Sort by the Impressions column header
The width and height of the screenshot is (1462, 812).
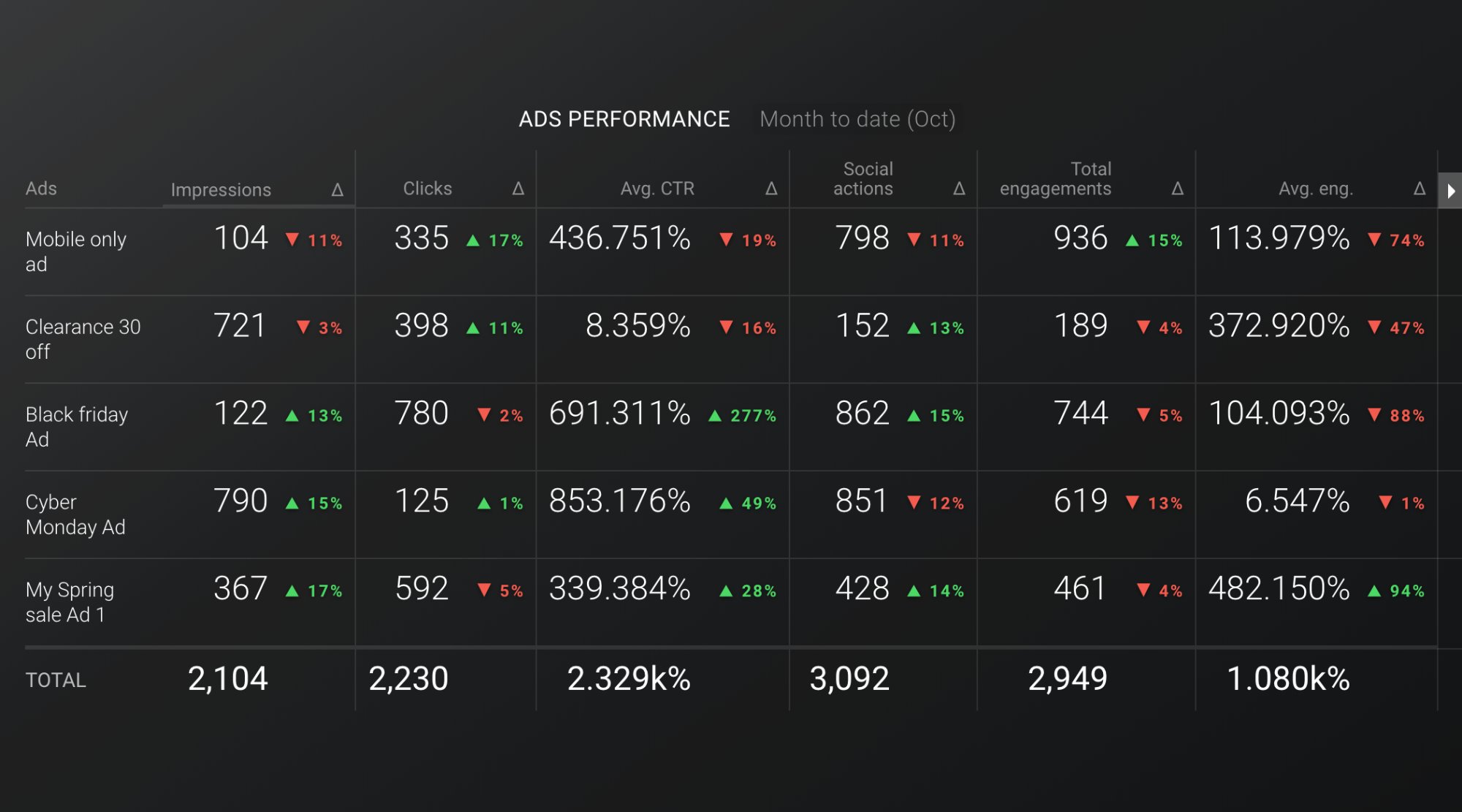click(222, 189)
